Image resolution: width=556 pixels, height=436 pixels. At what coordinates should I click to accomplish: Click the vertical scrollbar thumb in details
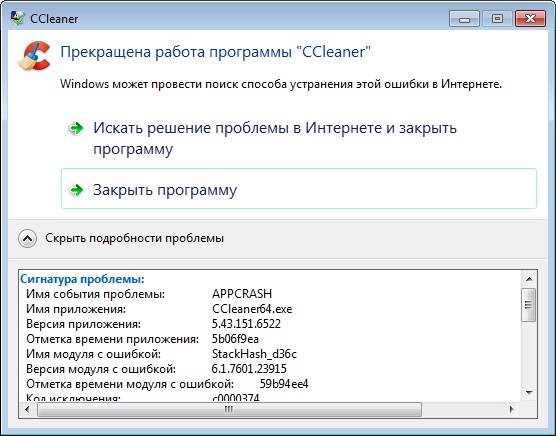click(529, 305)
